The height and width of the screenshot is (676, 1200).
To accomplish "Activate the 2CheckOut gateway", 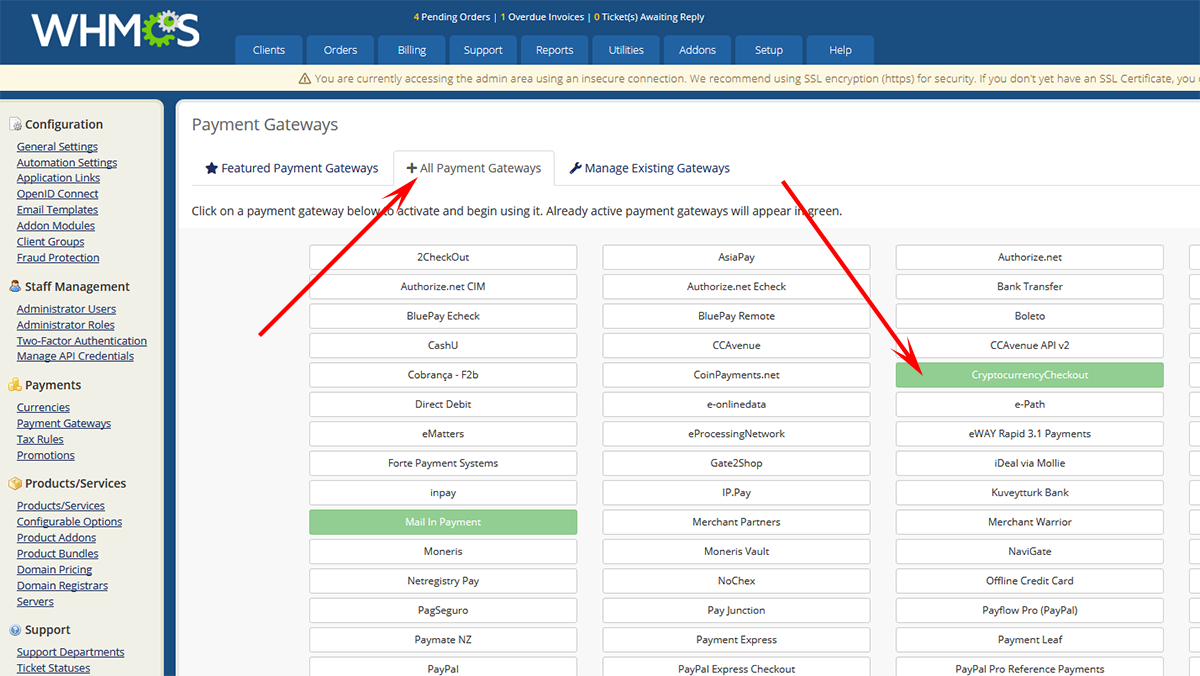I will pos(443,257).
